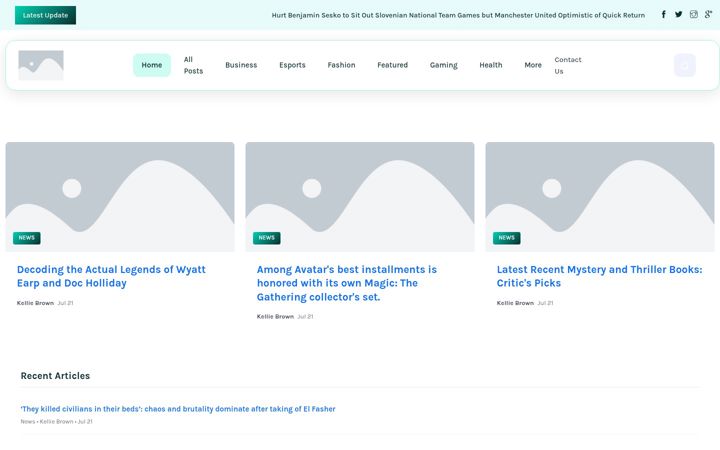720x450 pixels.
Task: Open the All Posts menu item
Action: click(x=193, y=65)
